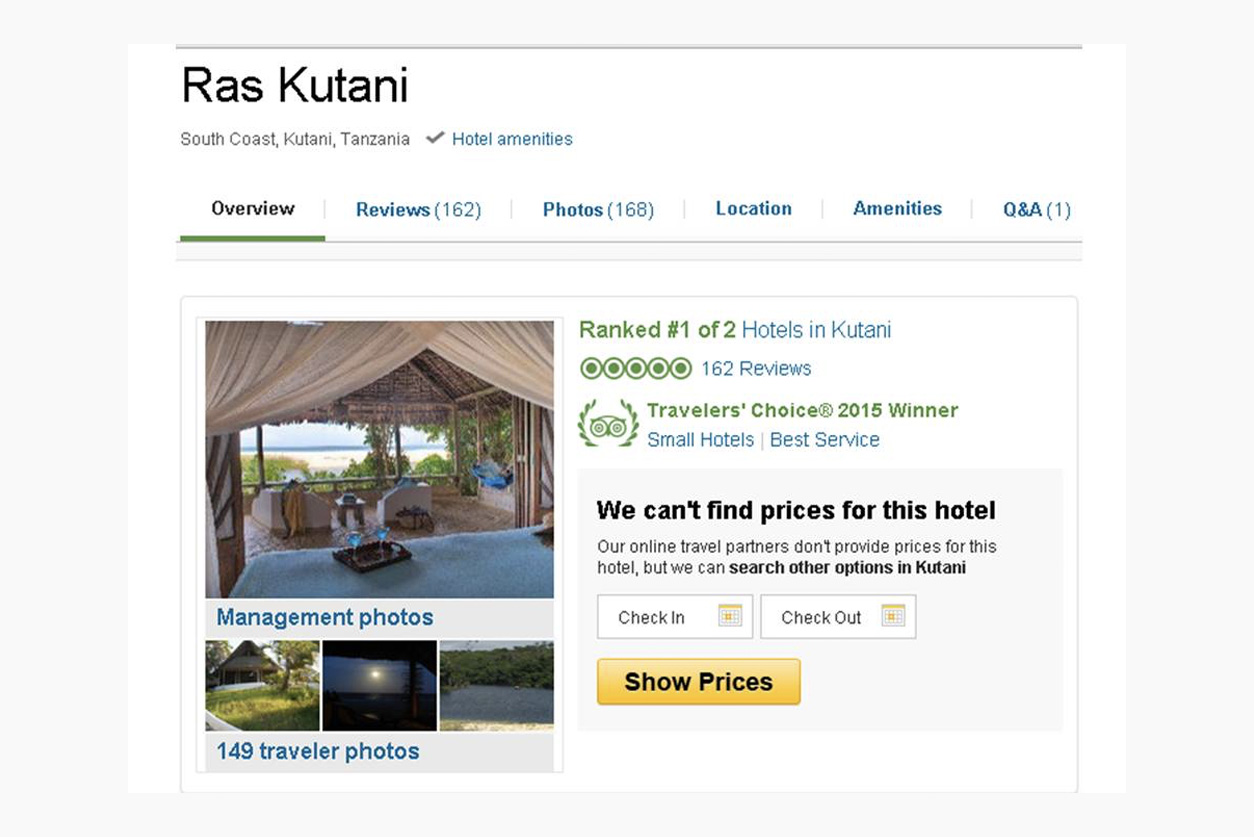Click the Hotels in Kutani link

pyautogui.click(x=816, y=330)
